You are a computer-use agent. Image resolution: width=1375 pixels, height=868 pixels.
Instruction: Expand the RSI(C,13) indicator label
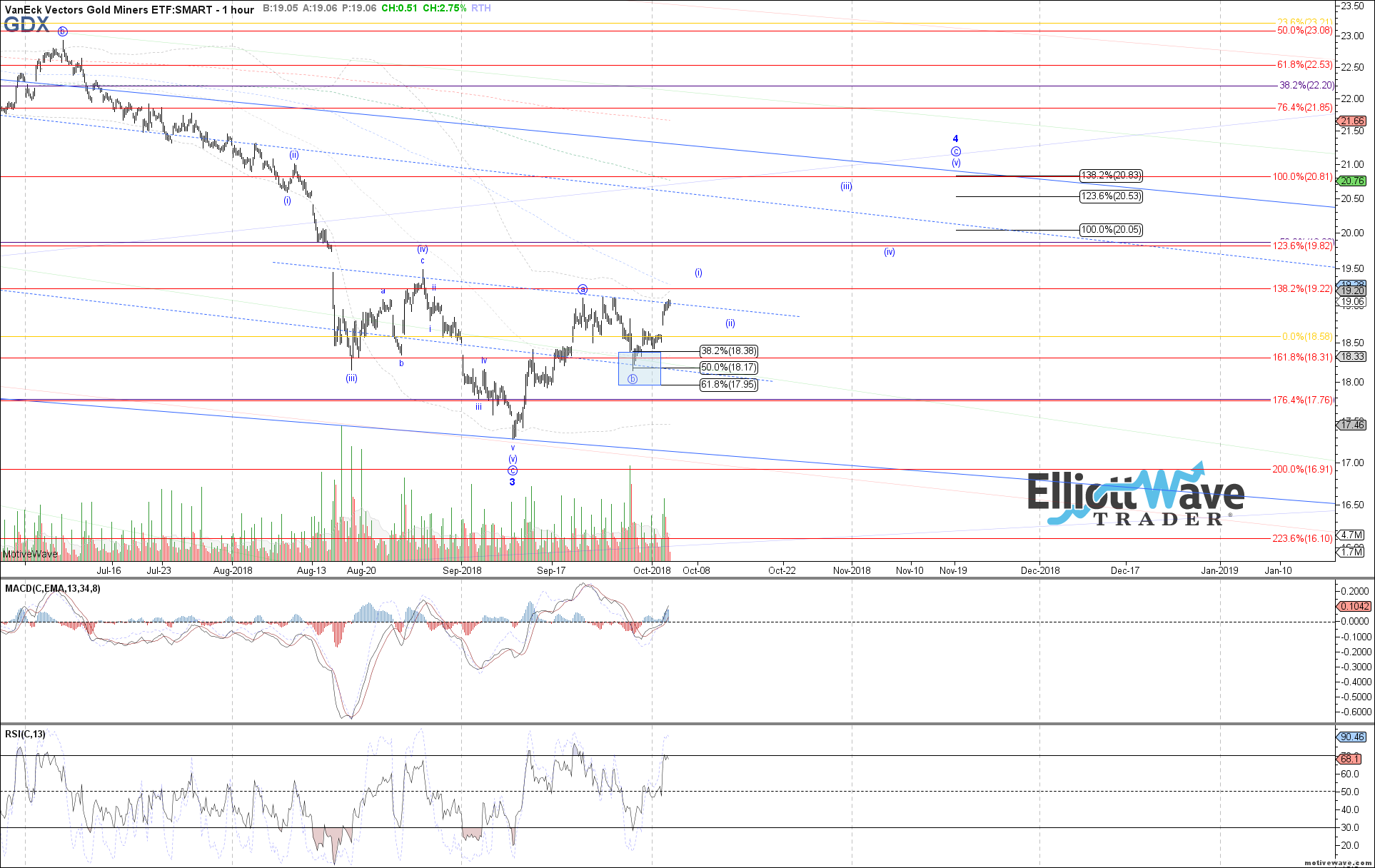click(24, 733)
